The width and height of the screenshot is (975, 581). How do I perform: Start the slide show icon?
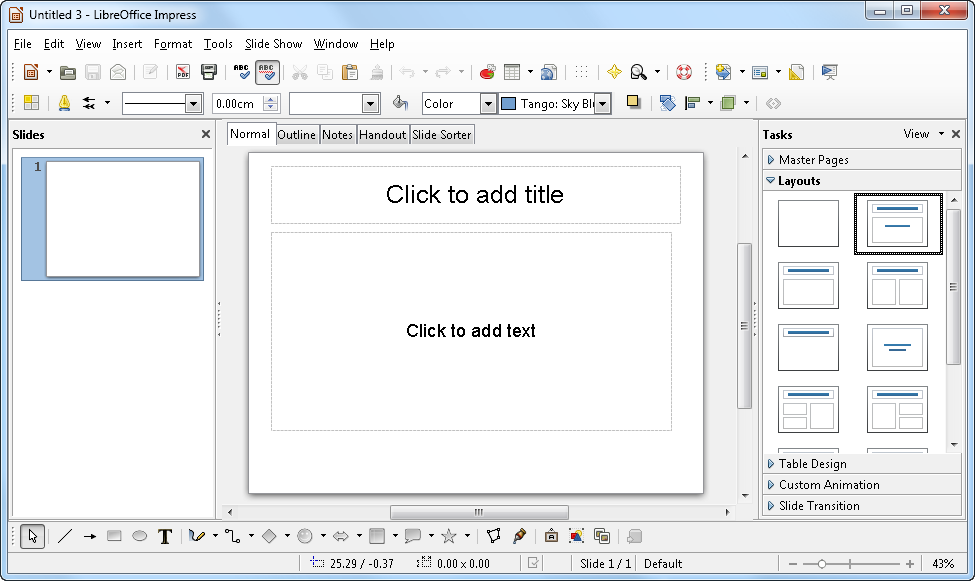tap(829, 72)
